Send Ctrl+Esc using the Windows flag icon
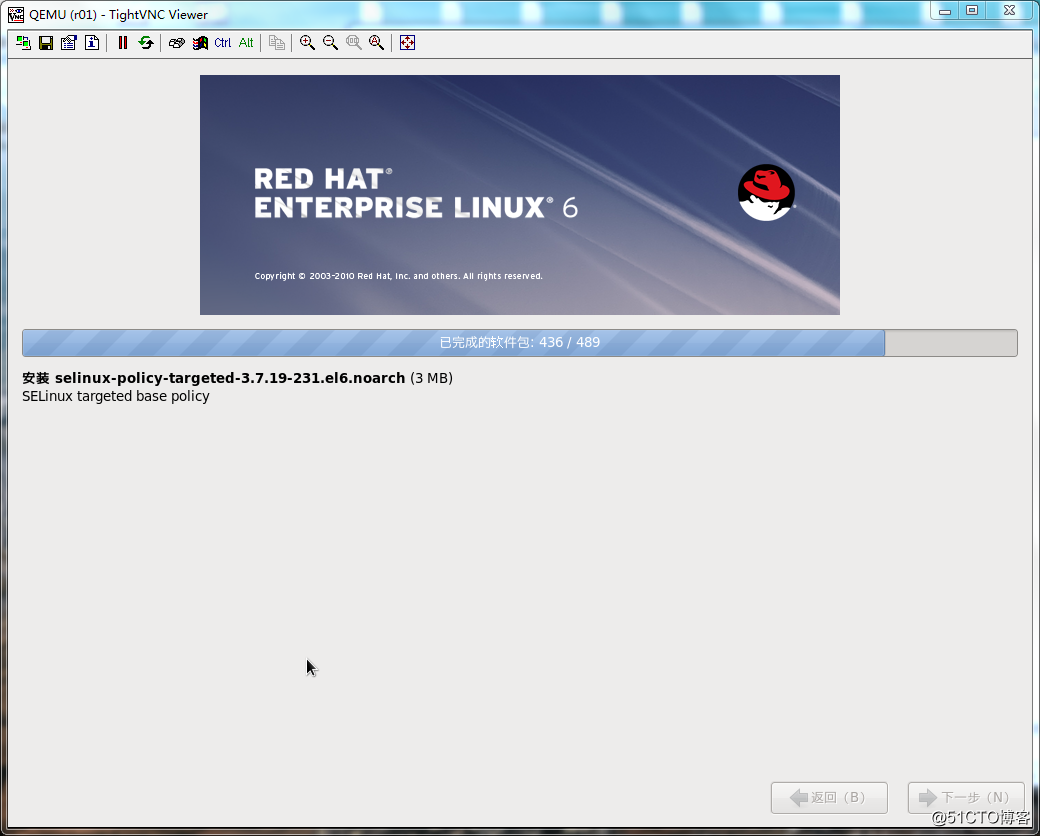Image resolution: width=1040 pixels, height=836 pixels. [x=200, y=43]
